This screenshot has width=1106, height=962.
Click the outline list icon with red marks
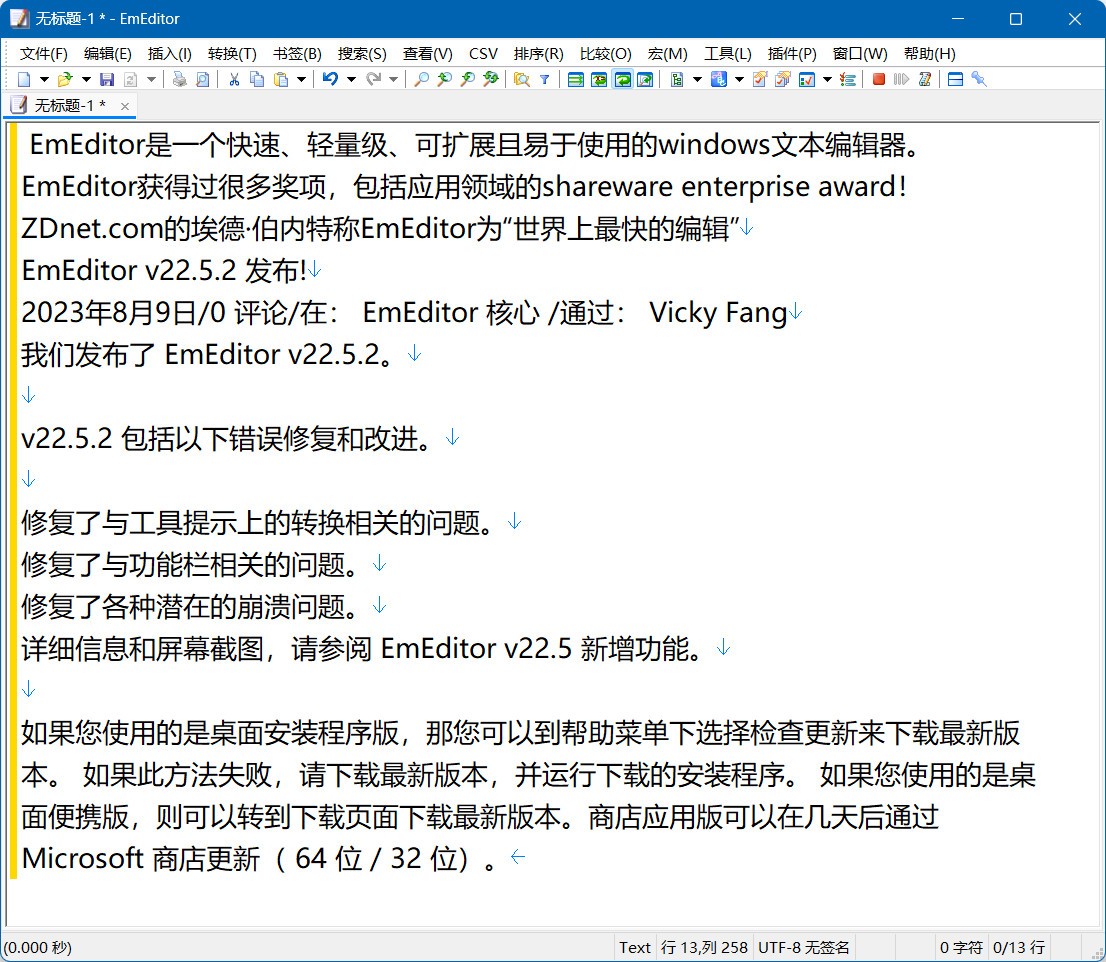coord(848,79)
